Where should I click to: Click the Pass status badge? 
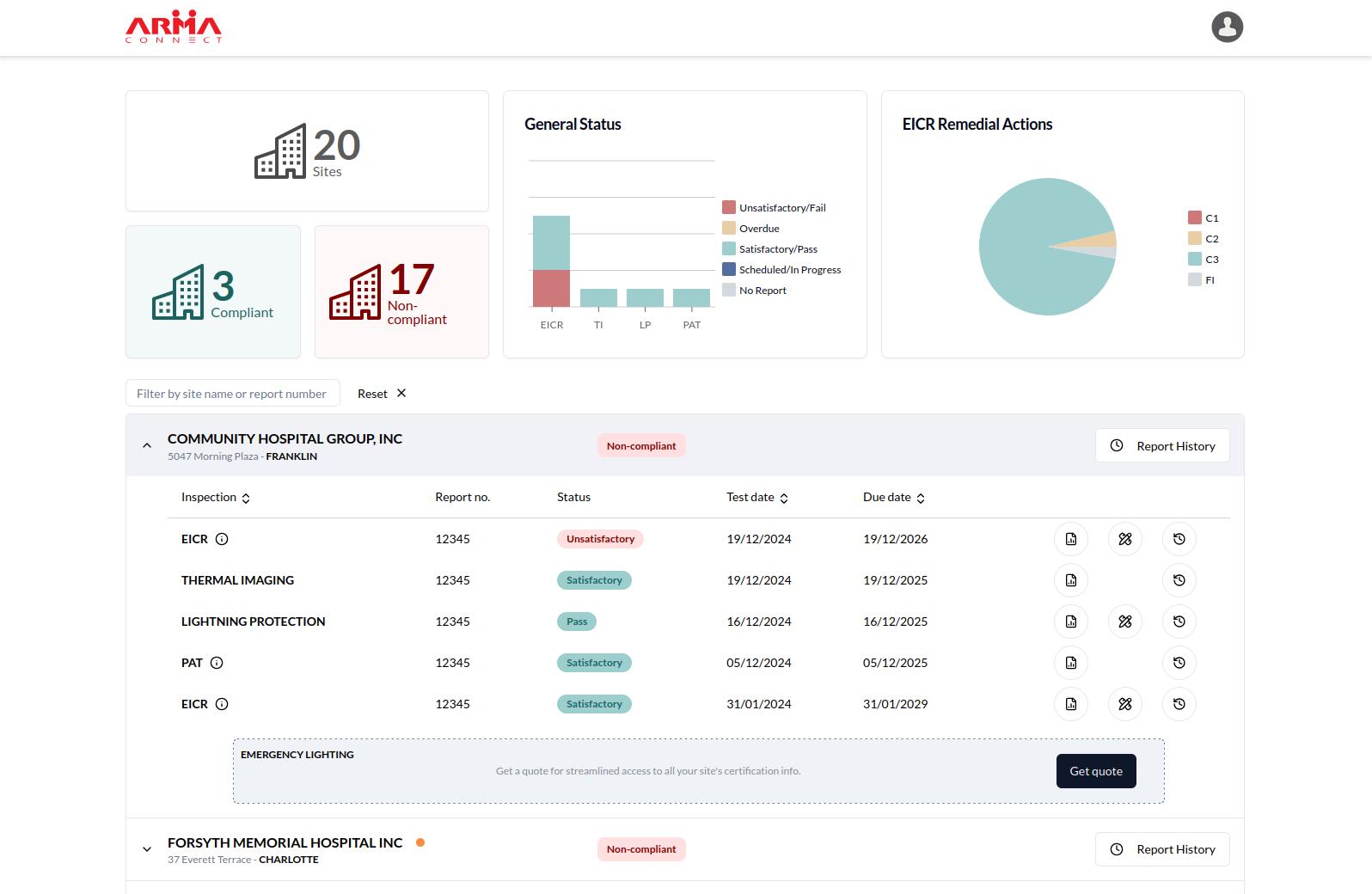(x=577, y=622)
